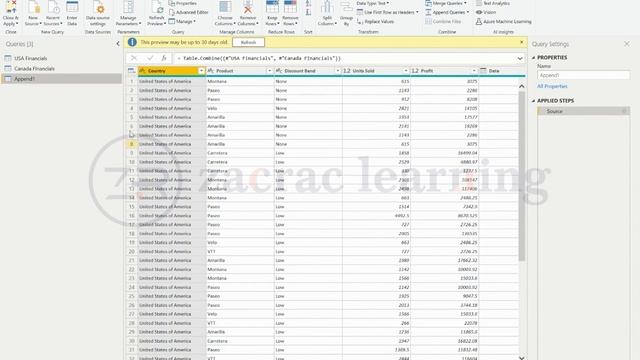
Task: Open the All Properties link
Action: coord(552,86)
